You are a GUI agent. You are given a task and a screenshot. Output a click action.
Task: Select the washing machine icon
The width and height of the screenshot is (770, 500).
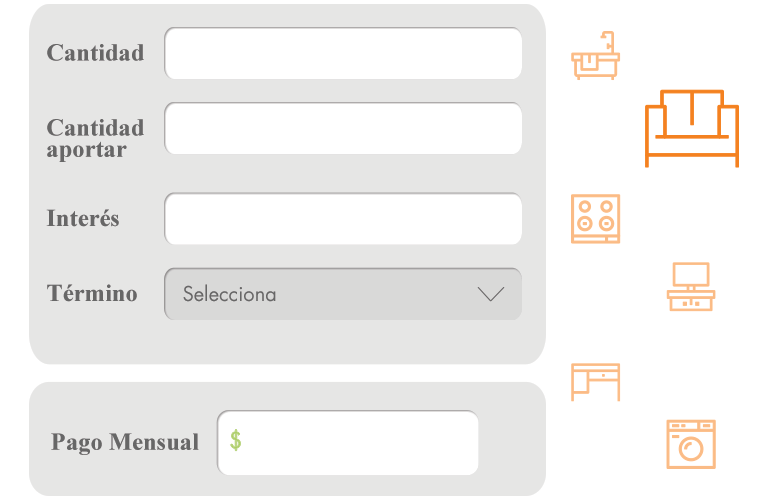pos(691,444)
